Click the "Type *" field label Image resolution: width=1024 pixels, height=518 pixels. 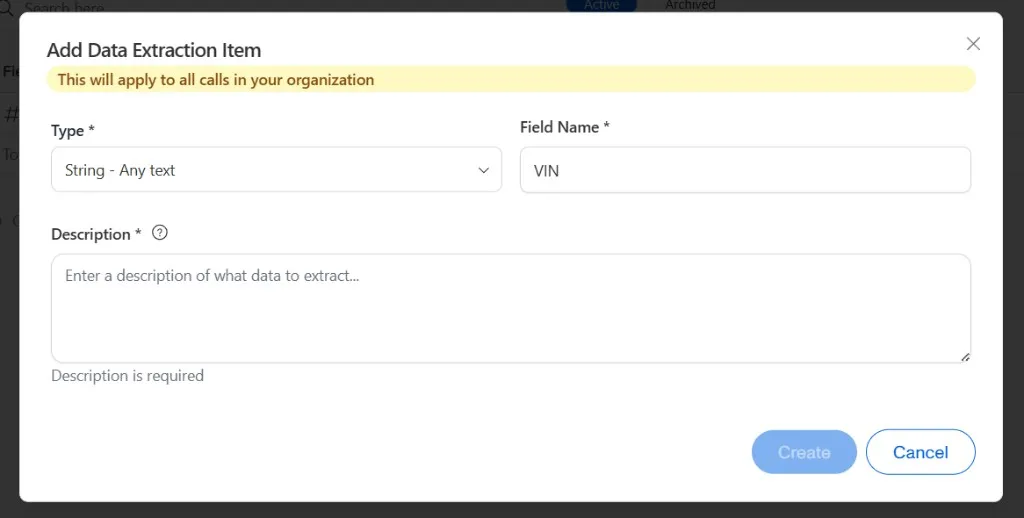72,131
